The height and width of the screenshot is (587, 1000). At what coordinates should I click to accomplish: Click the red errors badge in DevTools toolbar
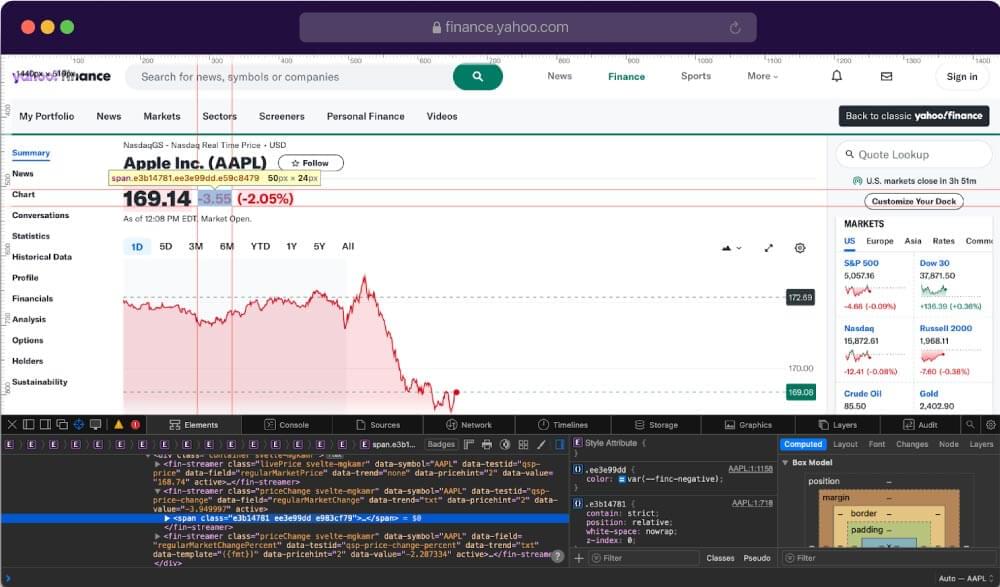pos(135,424)
